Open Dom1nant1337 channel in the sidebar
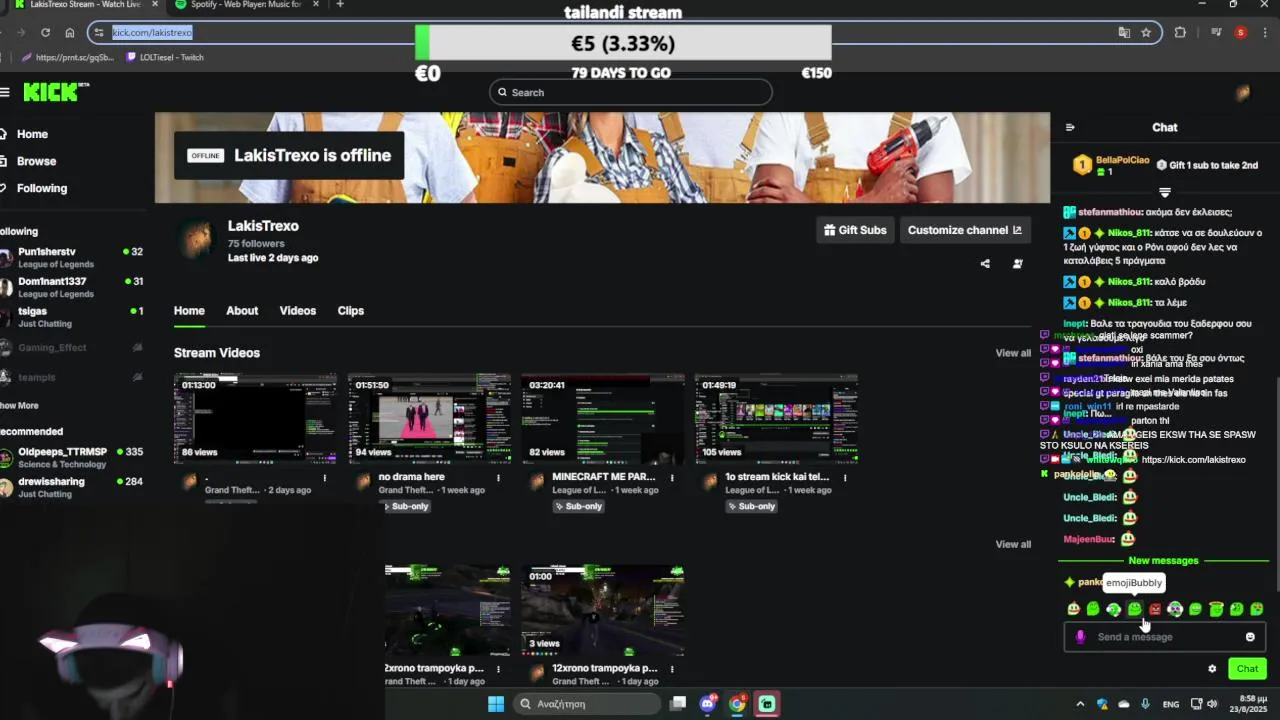This screenshot has width=1280, height=720. coord(72,287)
